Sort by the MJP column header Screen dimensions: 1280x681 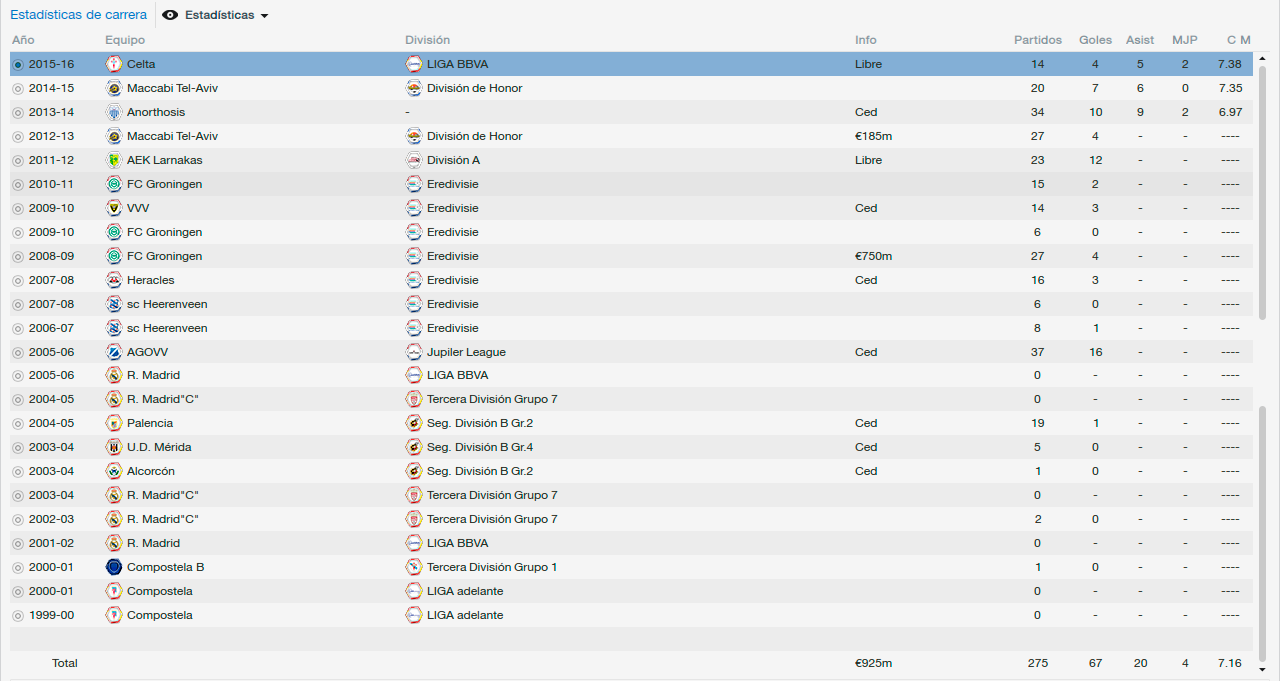point(1185,40)
